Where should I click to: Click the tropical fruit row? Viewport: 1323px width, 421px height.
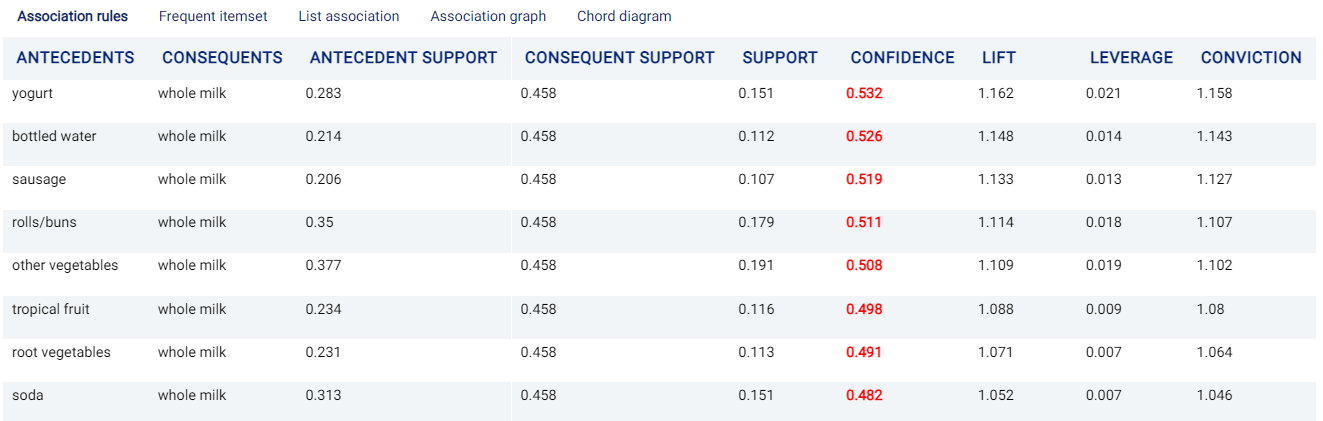coord(659,310)
